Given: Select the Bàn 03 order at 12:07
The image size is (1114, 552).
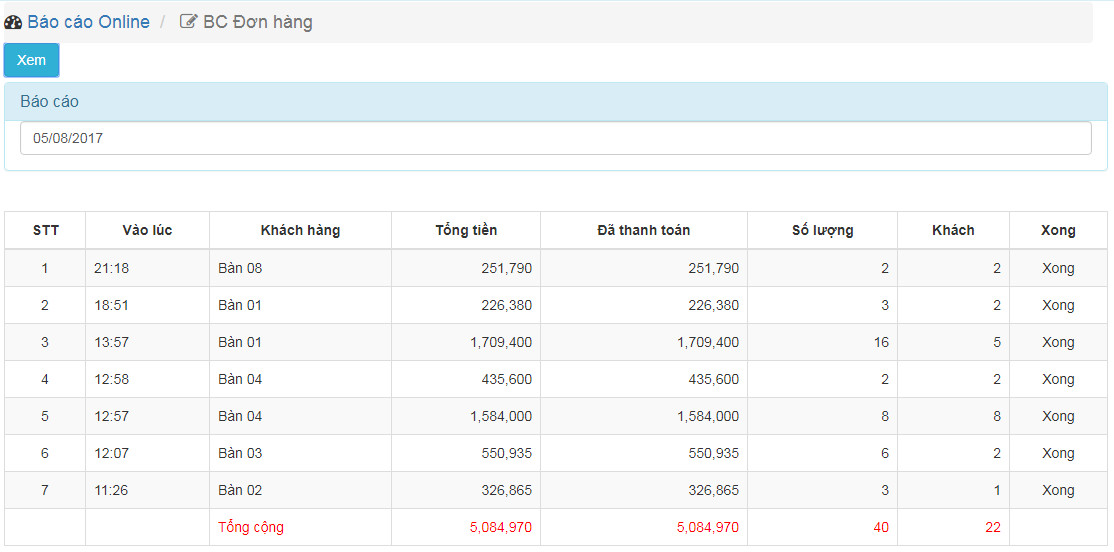Looking at the screenshot, I should coord(556,453).
